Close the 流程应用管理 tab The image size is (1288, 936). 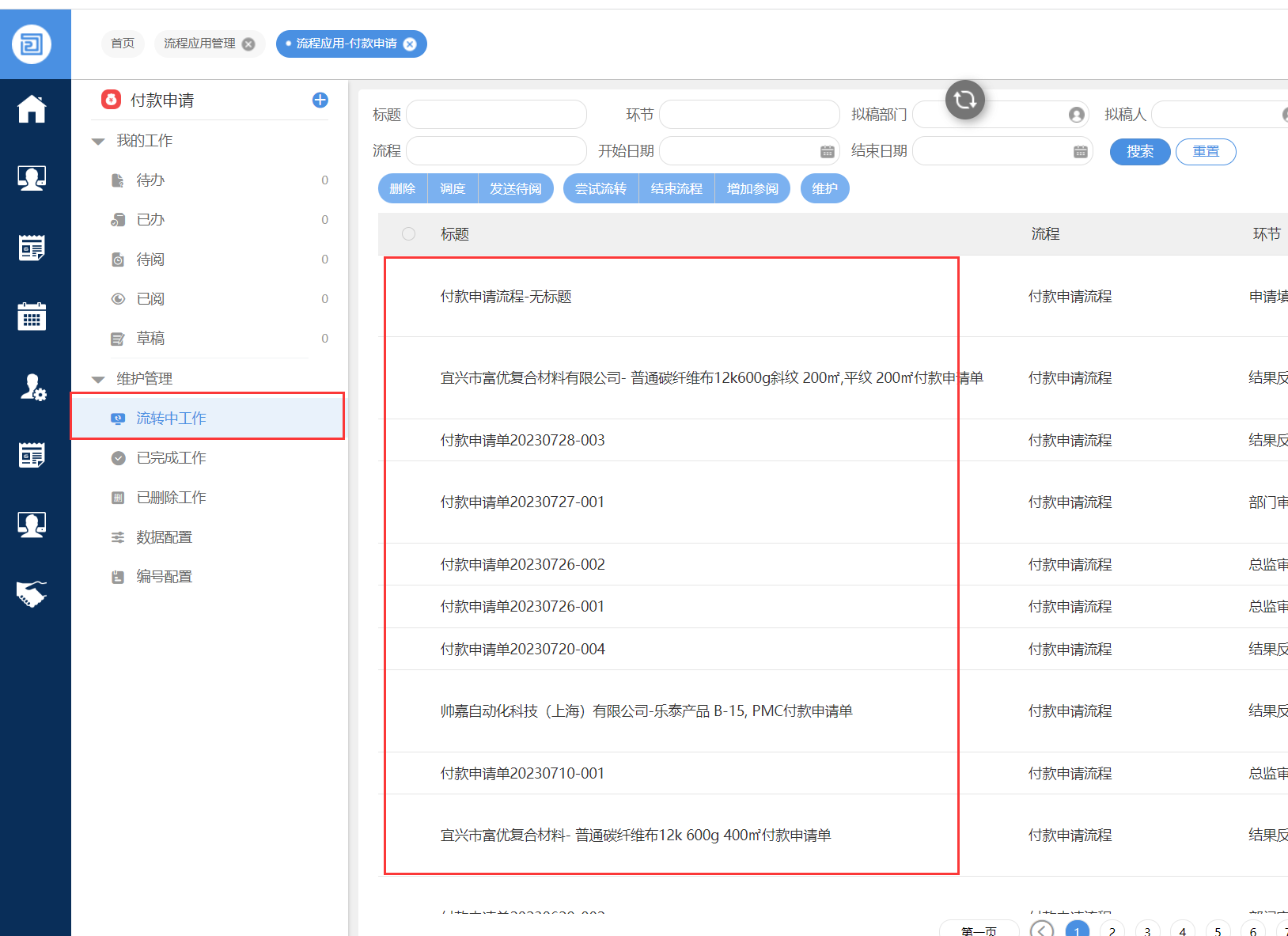248,44
